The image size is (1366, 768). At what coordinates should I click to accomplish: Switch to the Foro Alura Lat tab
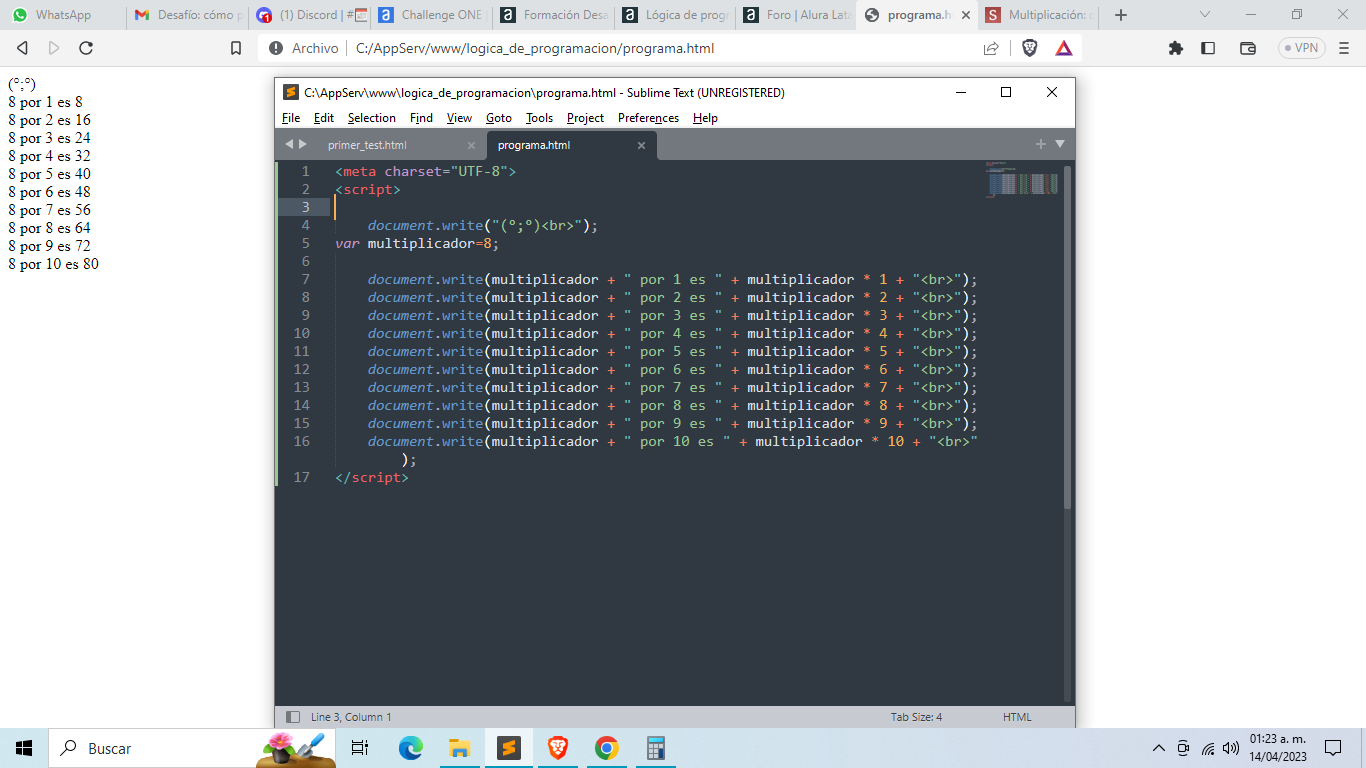pos(797,15)
